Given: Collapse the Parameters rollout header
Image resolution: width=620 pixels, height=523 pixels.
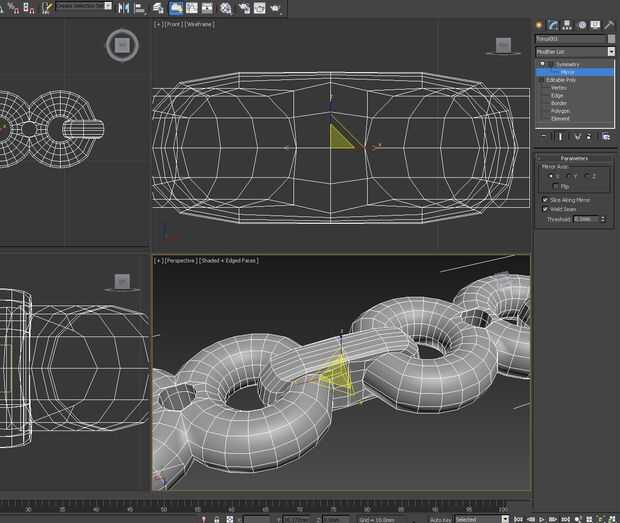Looking at the screenshot, I should point(574,158).
